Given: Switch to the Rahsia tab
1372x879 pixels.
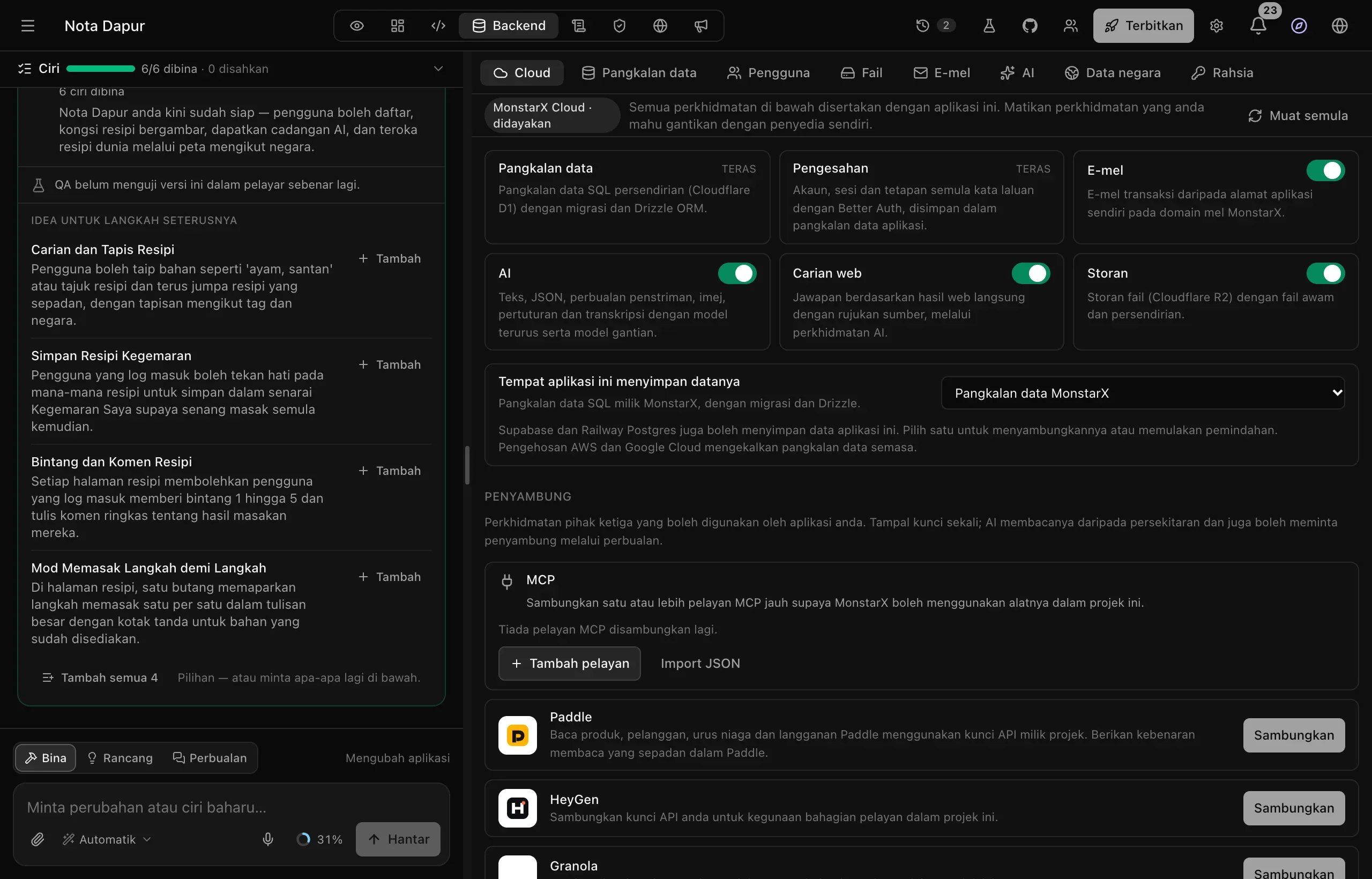Looking at the screenshot, I should pyautogui.click(x=1222, y=72).
